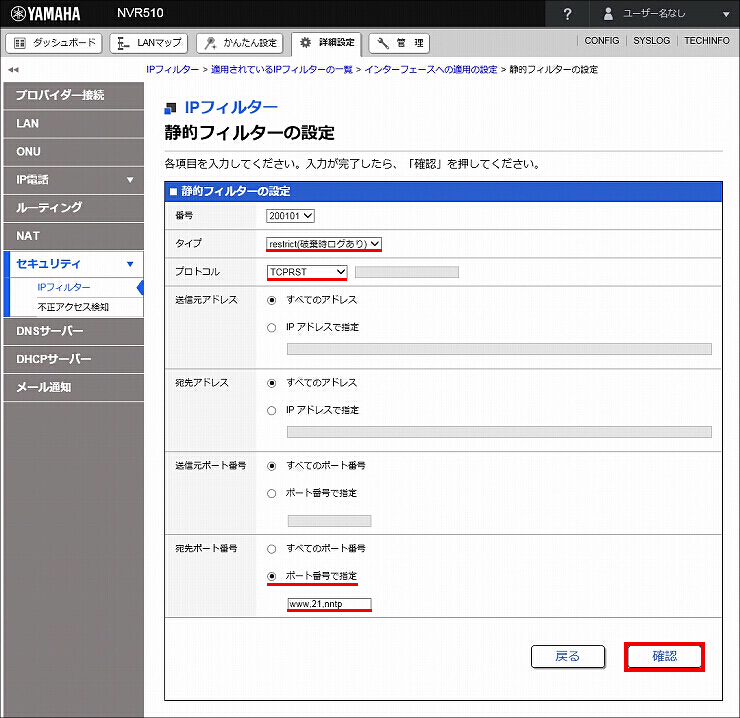Select IPアドレスで指定 for 送信元アドレス
This screenshot has height=718, width=740.
click(271, 328)
